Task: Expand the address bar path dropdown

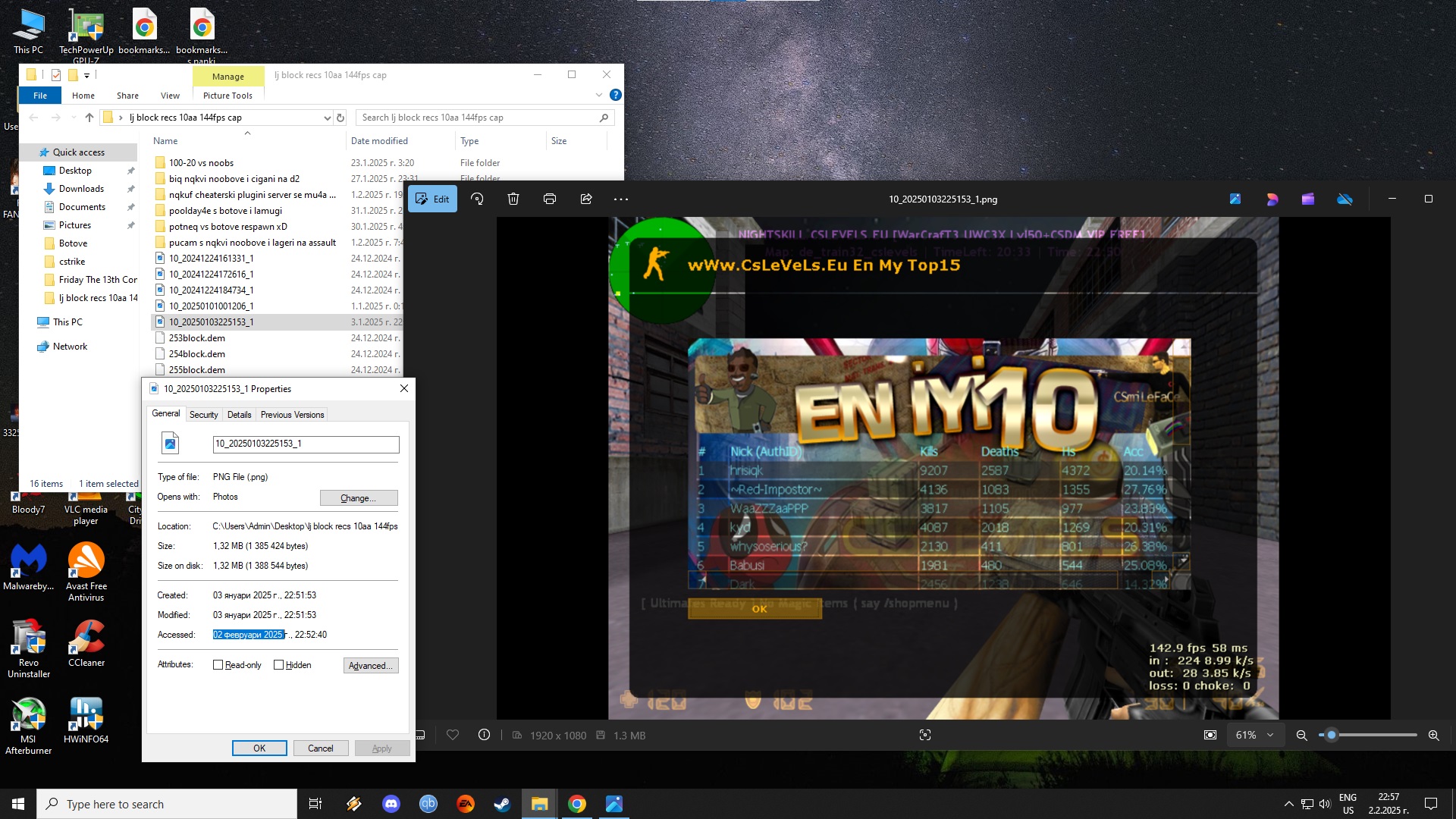Action: [x=327, y=118]
